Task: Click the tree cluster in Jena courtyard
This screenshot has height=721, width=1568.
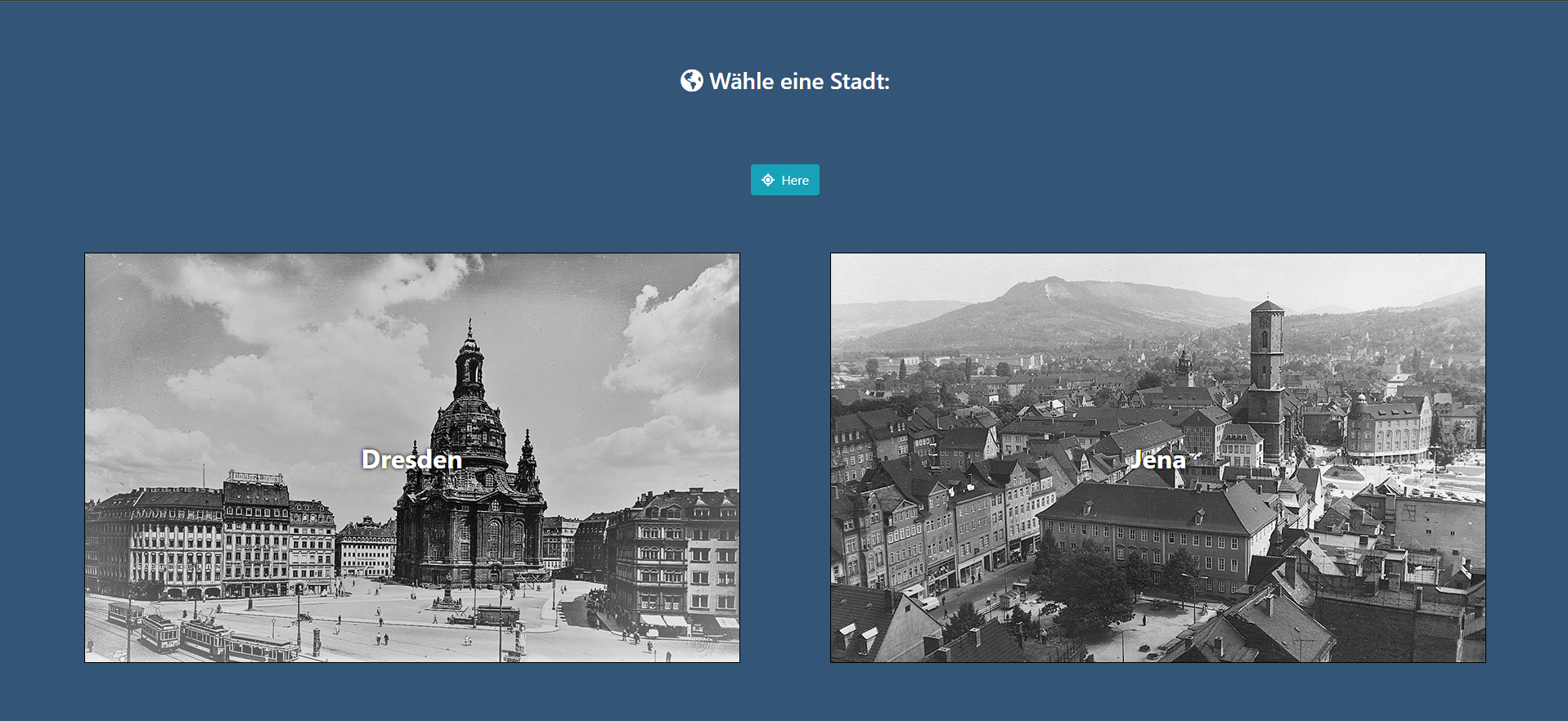Action: tap(1080, 584)
